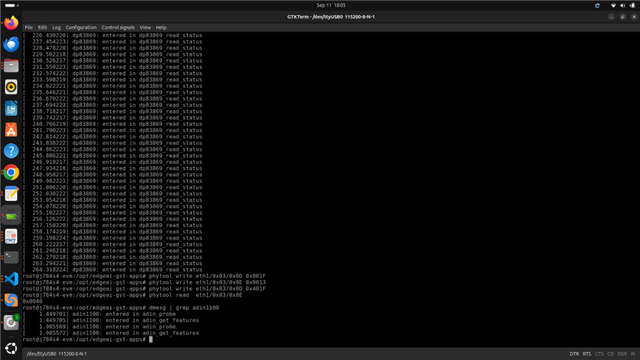This screenshot has width=640, height=360.
Task: Open the volume indicator in top bar
Action: [622, 5]
